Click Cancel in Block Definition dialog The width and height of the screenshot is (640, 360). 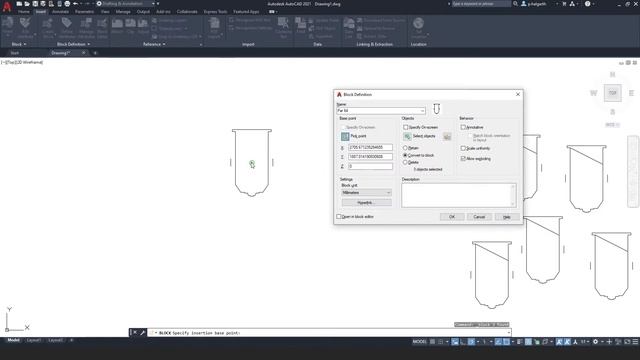pyautogui.click(x=479, y=217)
